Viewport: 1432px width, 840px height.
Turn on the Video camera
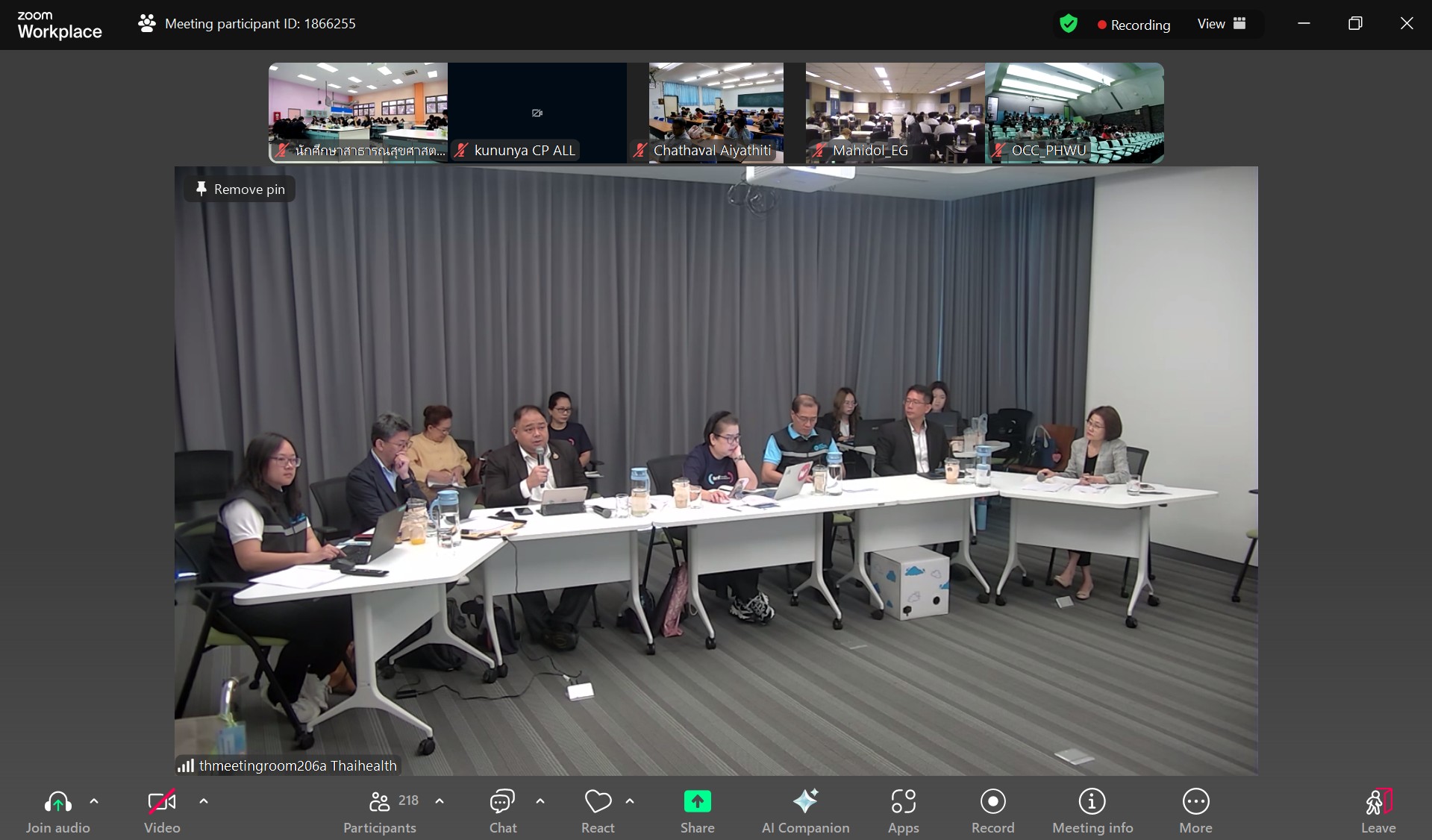[162, 811]
